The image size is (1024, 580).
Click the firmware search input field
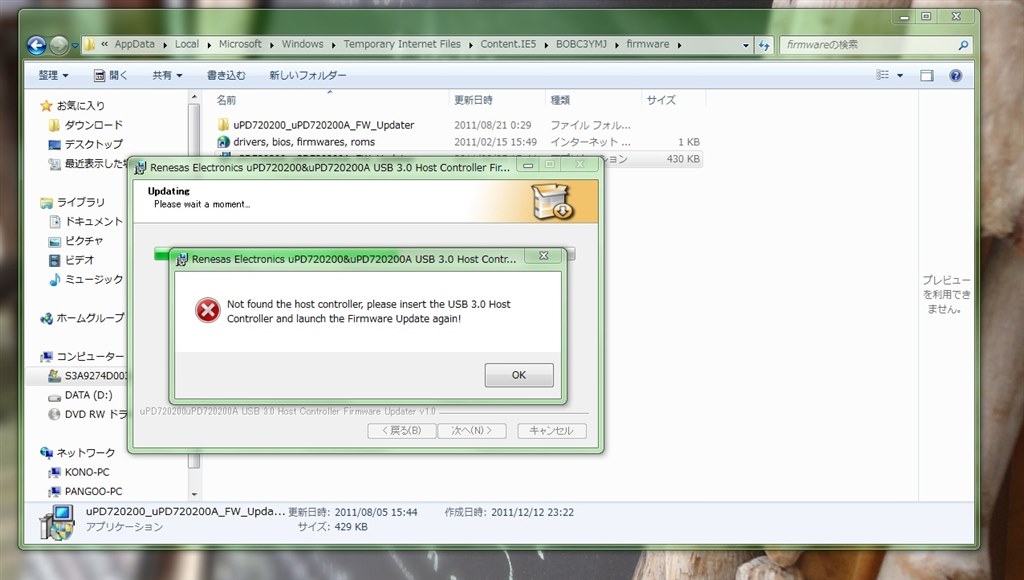(x=869, y=45)
